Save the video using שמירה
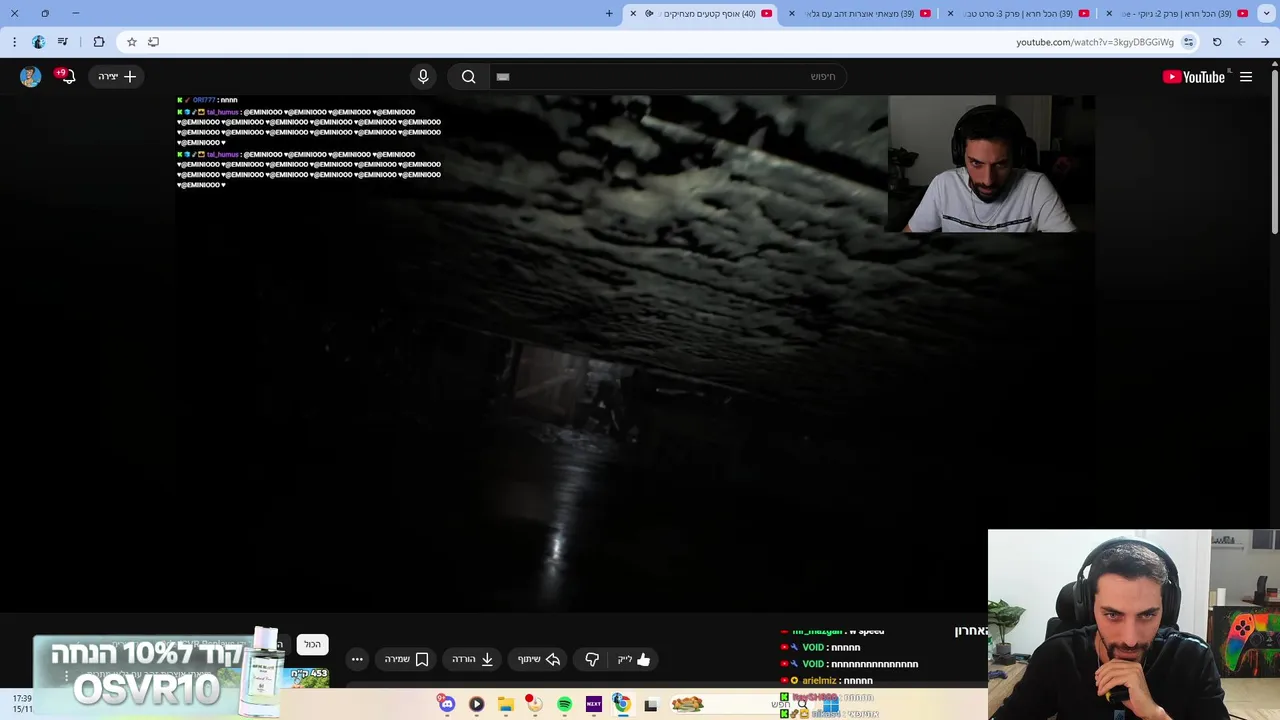Screen dimensions: 1280x720 coord(407,659)
